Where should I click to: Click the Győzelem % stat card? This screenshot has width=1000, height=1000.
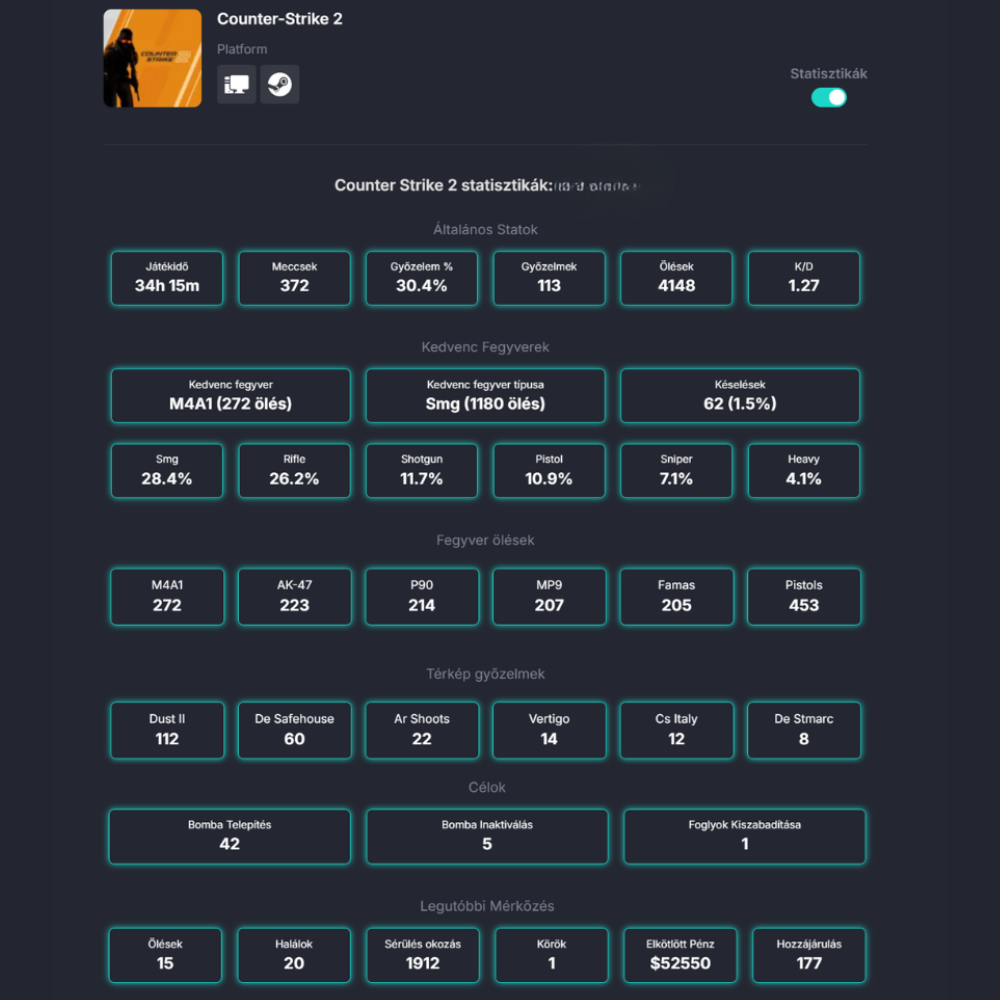(x=421, y=278)
